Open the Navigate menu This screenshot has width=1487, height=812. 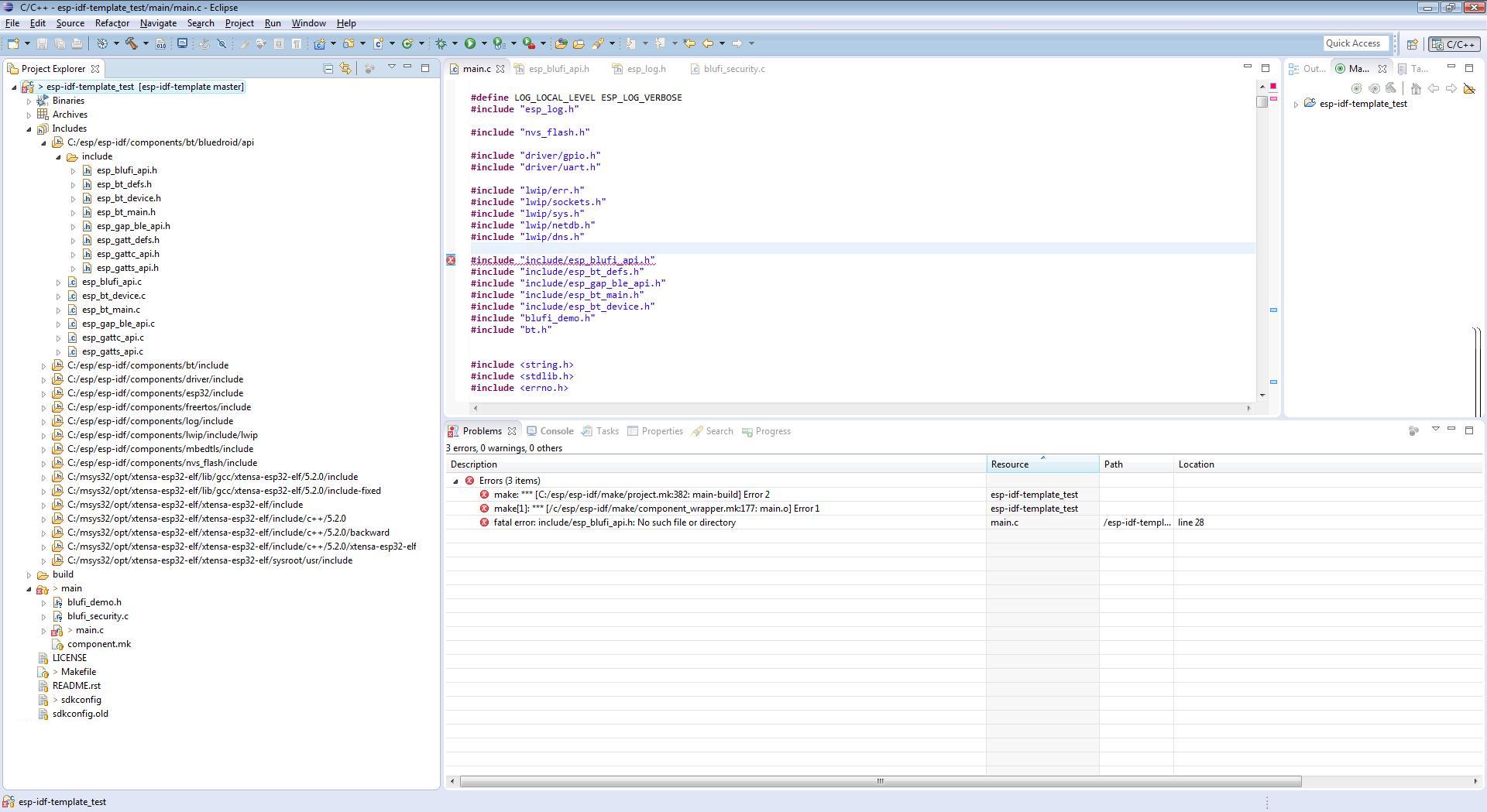[158, 23]
